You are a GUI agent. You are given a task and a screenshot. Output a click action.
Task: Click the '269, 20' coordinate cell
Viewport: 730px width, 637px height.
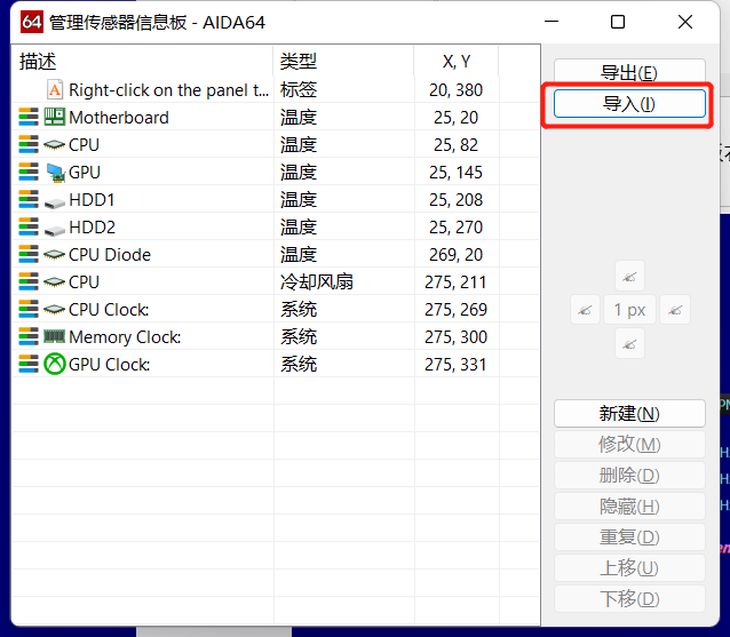tap(456, 255)
